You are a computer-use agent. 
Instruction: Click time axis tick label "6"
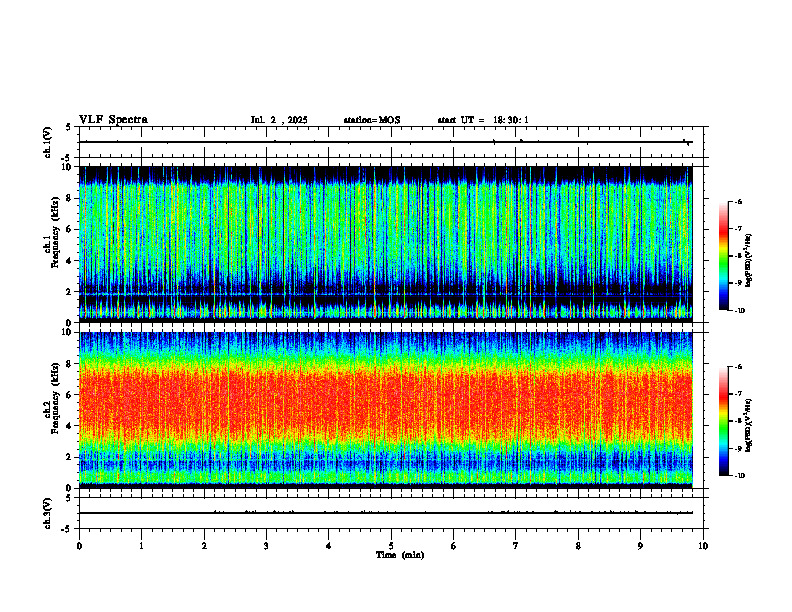(x=454, y=546)
